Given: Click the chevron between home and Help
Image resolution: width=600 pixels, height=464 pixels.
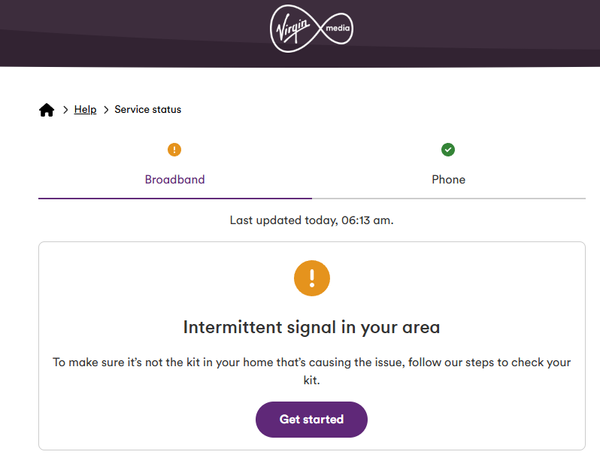Looking at the screenshot, I should coord(65,110).
